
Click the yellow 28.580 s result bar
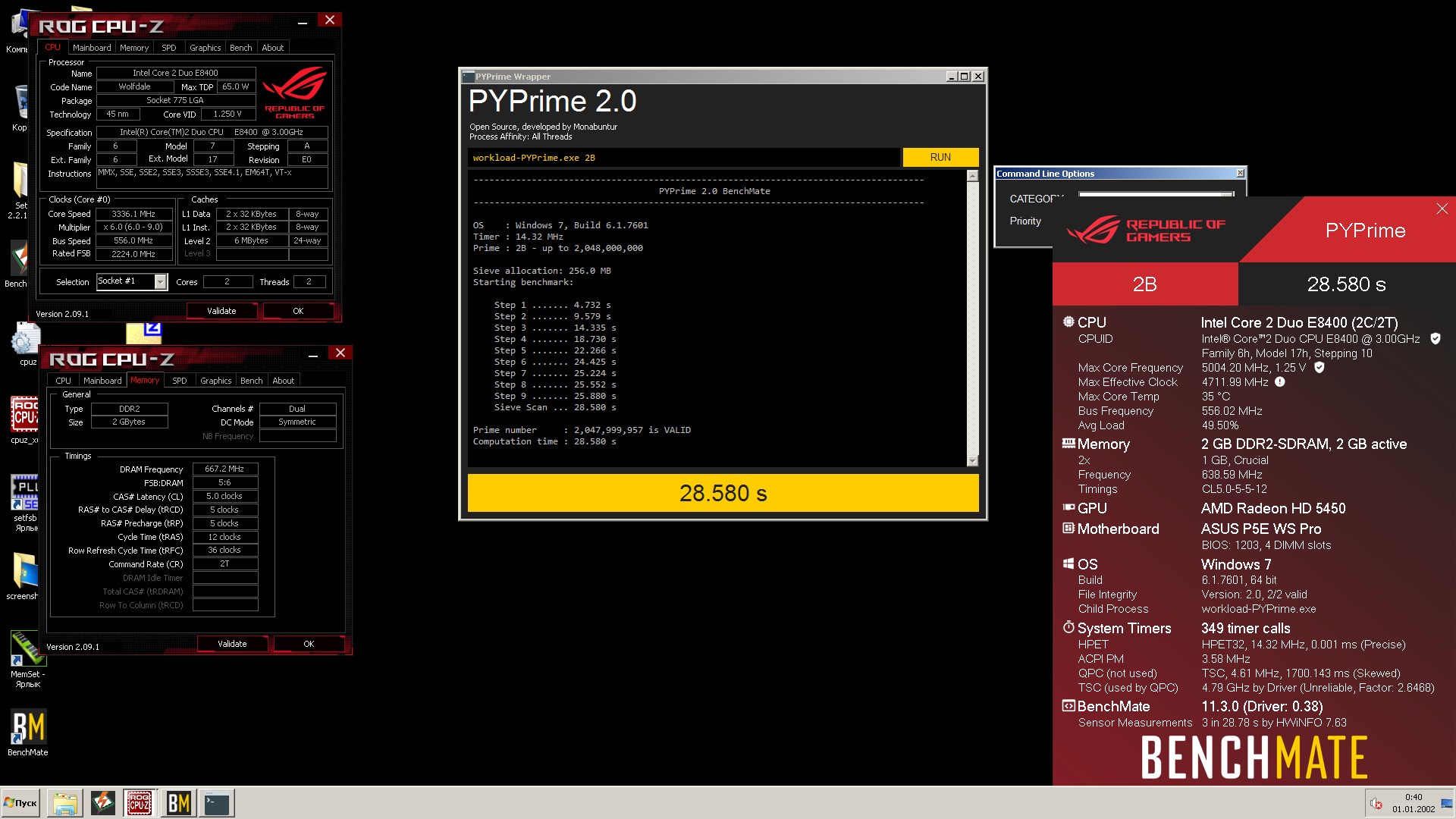point(723,493)
